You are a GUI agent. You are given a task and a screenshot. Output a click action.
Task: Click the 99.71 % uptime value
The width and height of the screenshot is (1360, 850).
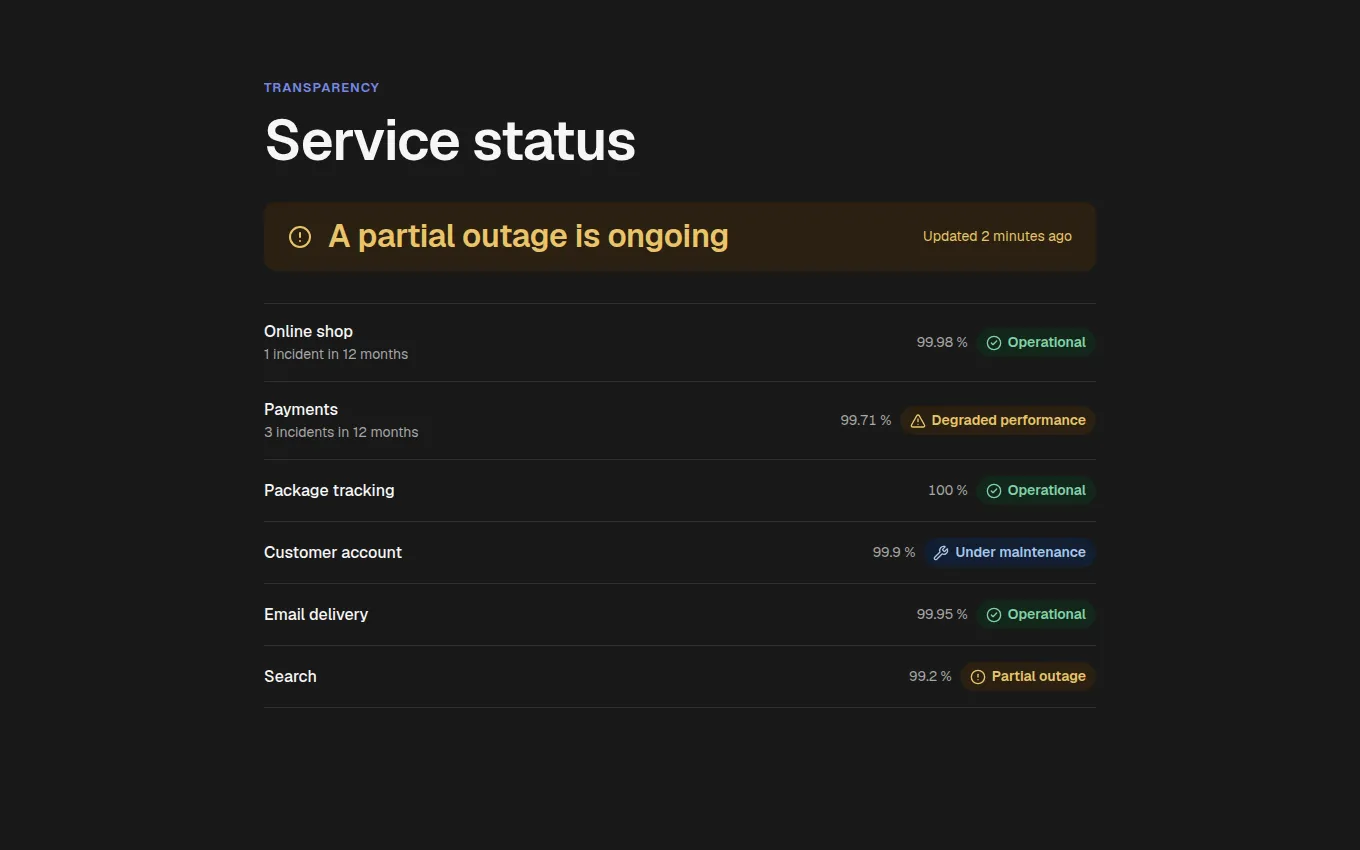(866, 420)
